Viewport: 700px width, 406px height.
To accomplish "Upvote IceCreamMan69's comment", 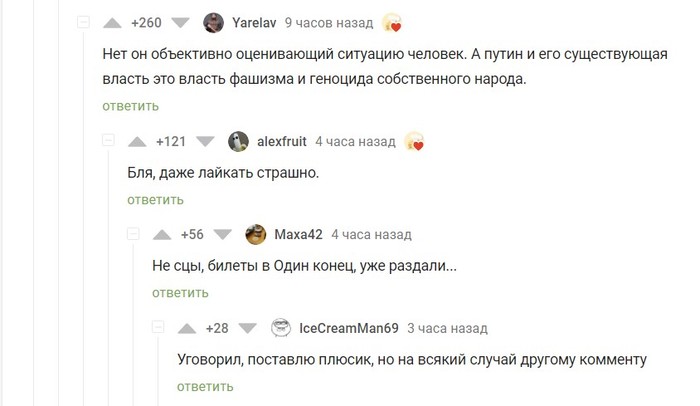I will pyautogui.click(x=188, y=328).
